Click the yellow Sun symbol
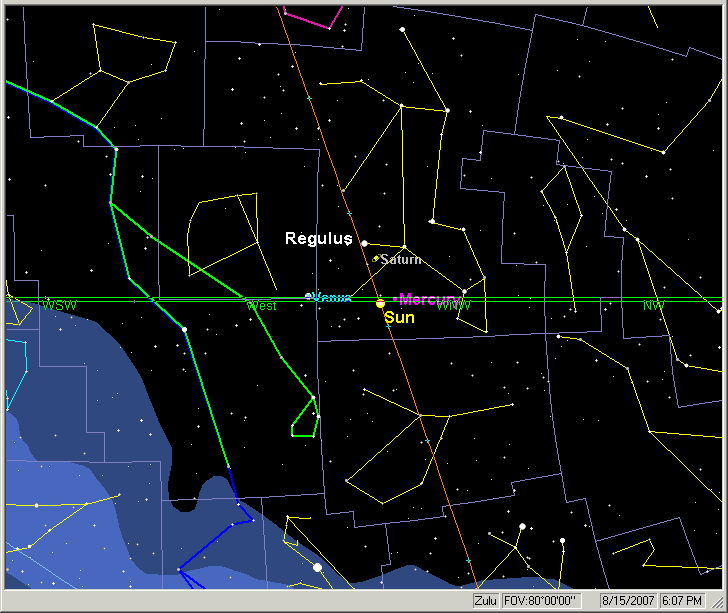 [380, 303]
